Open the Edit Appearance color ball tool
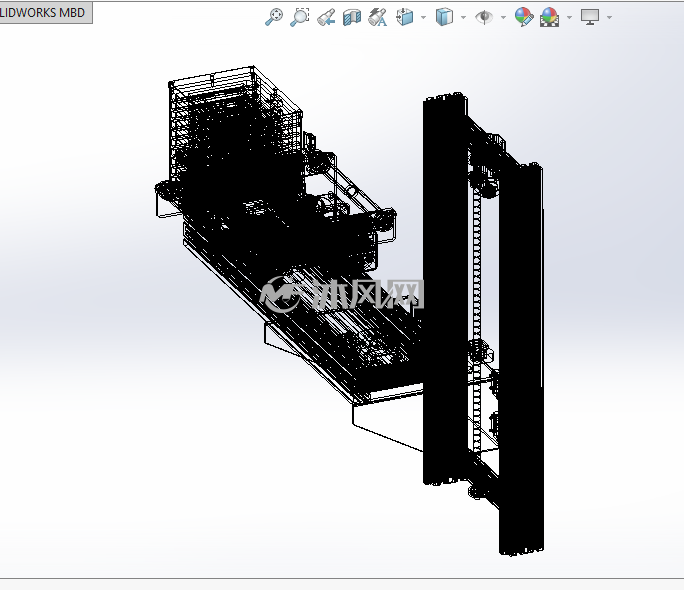The image size is (684, 590). point(523,17)
